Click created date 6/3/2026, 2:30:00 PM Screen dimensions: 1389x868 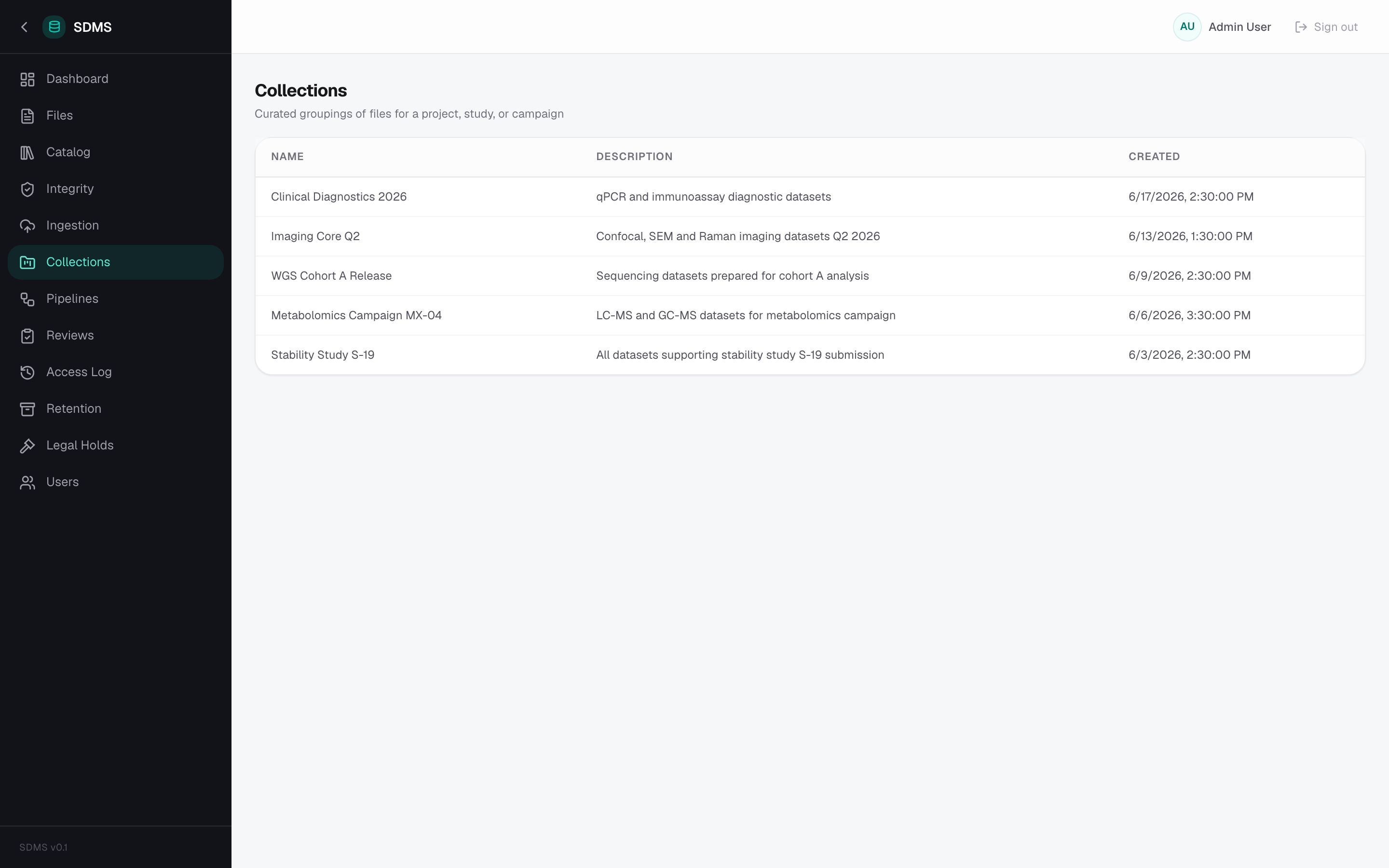tap(1189, 355)
